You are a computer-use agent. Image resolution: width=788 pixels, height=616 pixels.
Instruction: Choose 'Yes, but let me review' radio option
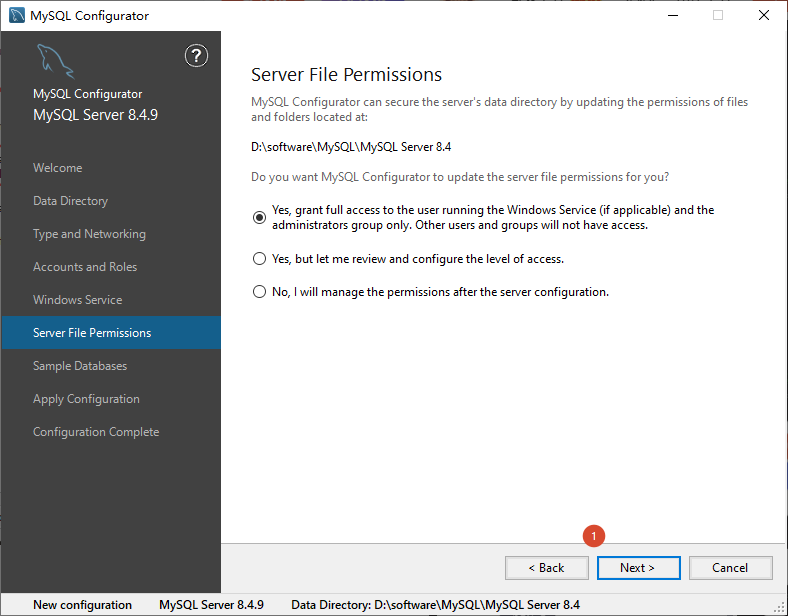(x=259, y=259)
